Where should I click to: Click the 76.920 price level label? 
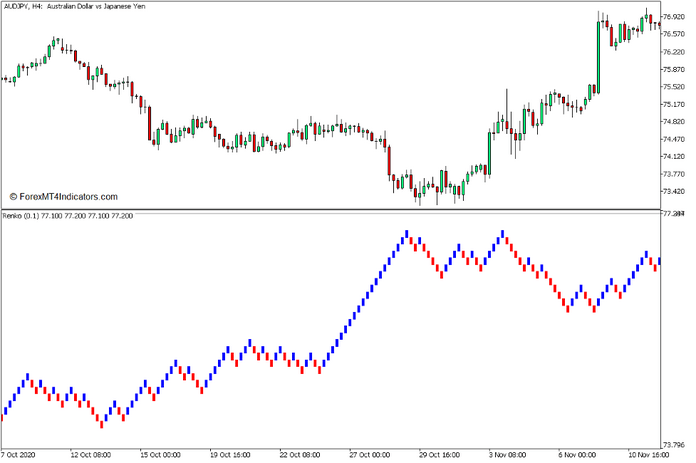tap(674, 17)
